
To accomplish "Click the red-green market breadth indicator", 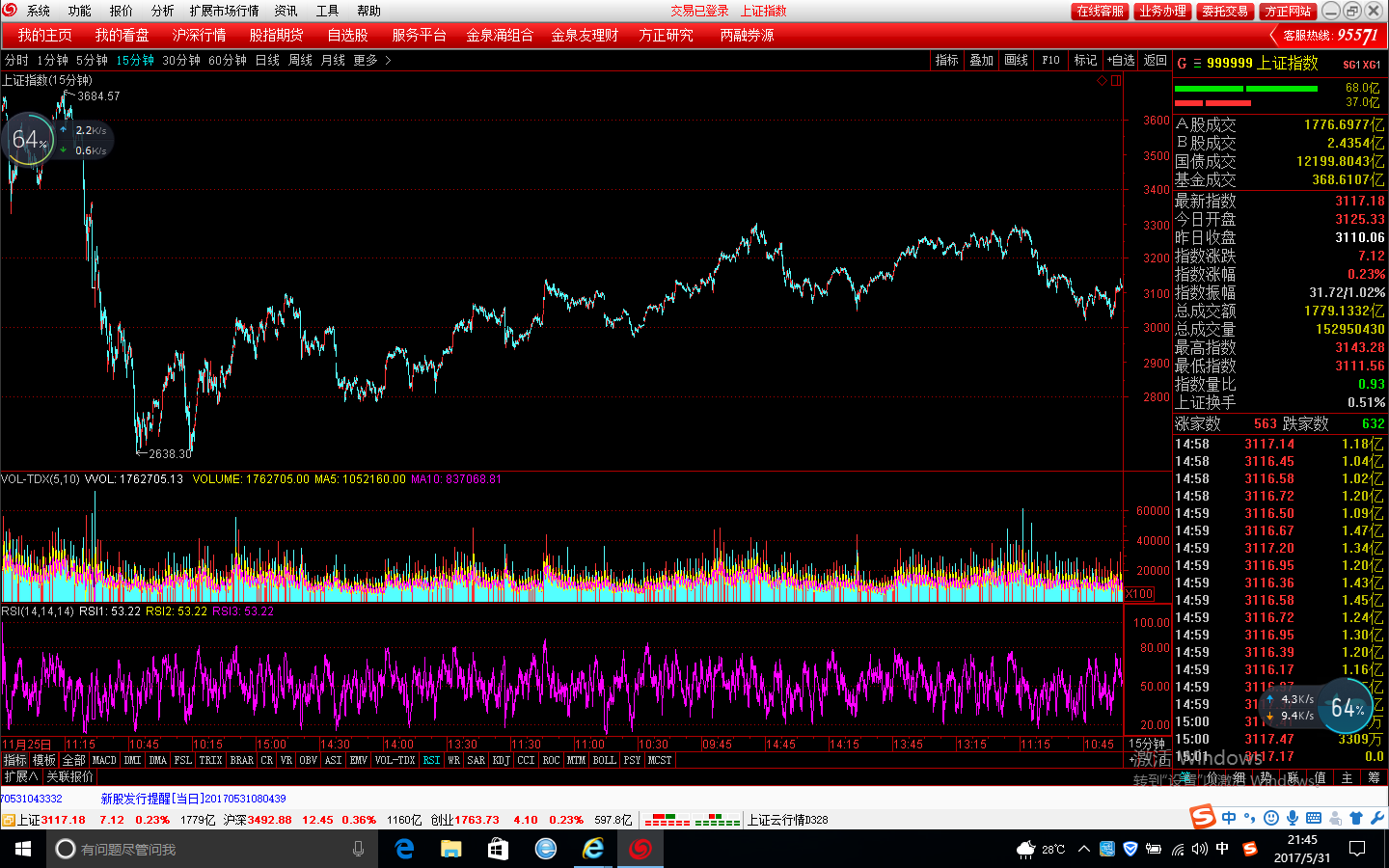I will coord(692,820).
